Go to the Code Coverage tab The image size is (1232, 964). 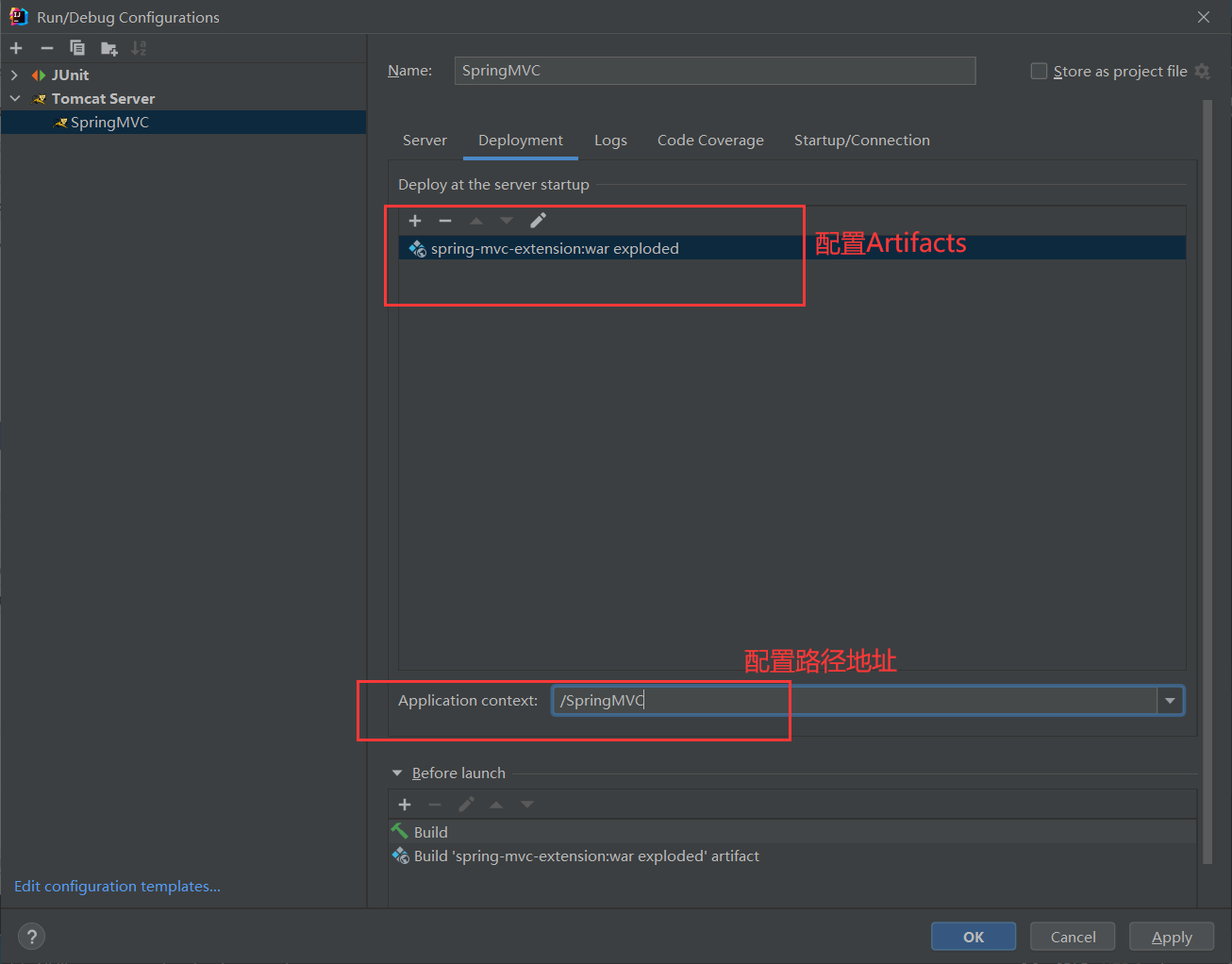pyautogui.click(x=710, y=140)
